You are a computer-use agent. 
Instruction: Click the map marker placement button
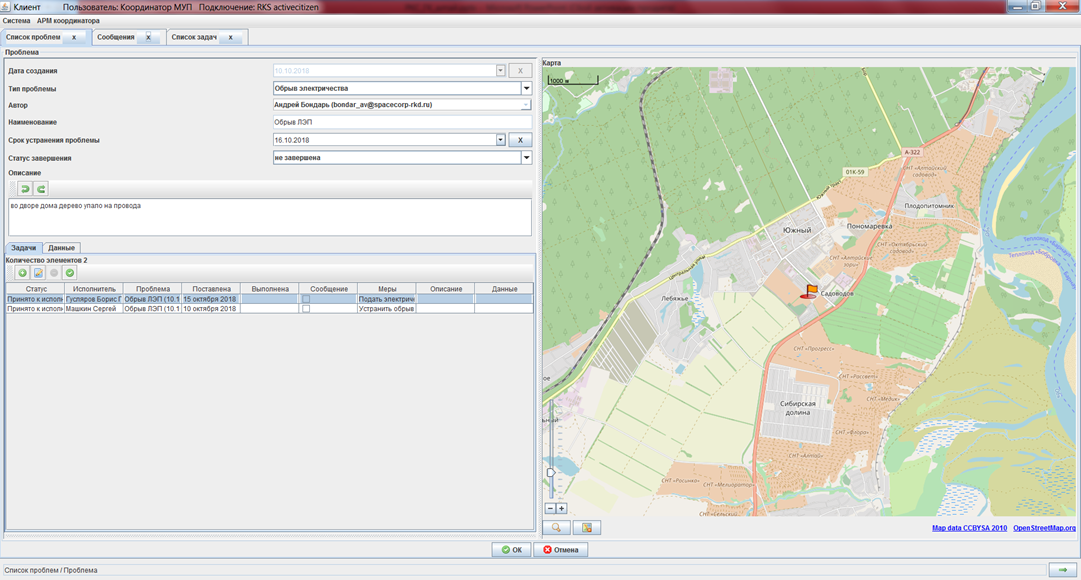[x=587, y=527]
